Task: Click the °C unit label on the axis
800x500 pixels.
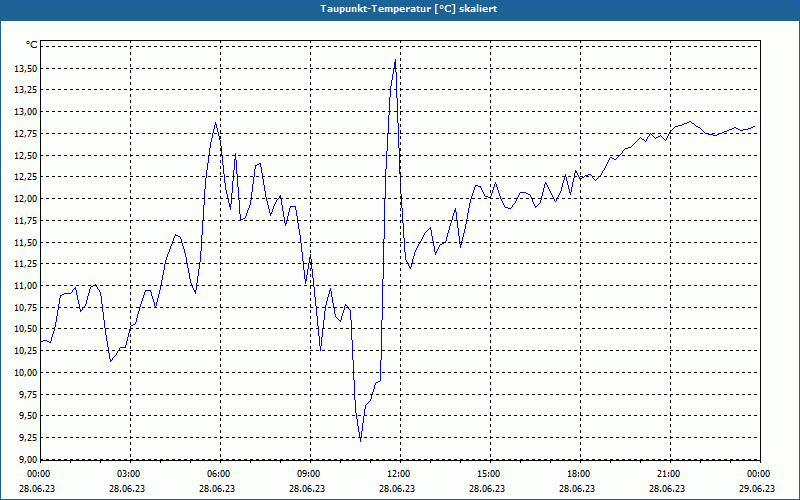Action: [x=32, y=45]
